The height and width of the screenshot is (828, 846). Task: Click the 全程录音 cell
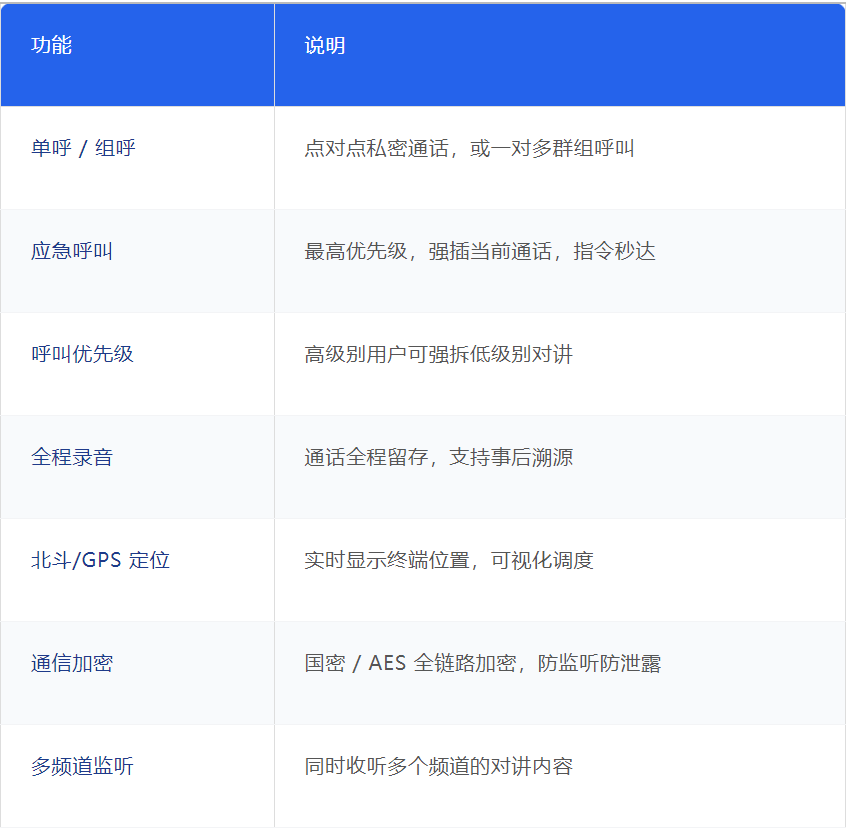[138, 467]
